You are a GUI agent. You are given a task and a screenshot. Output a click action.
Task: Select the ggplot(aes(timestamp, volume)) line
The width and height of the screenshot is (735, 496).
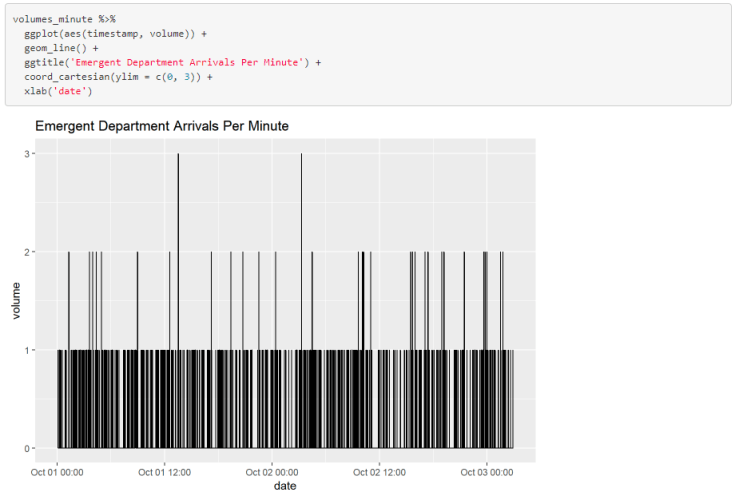(115, 34)
